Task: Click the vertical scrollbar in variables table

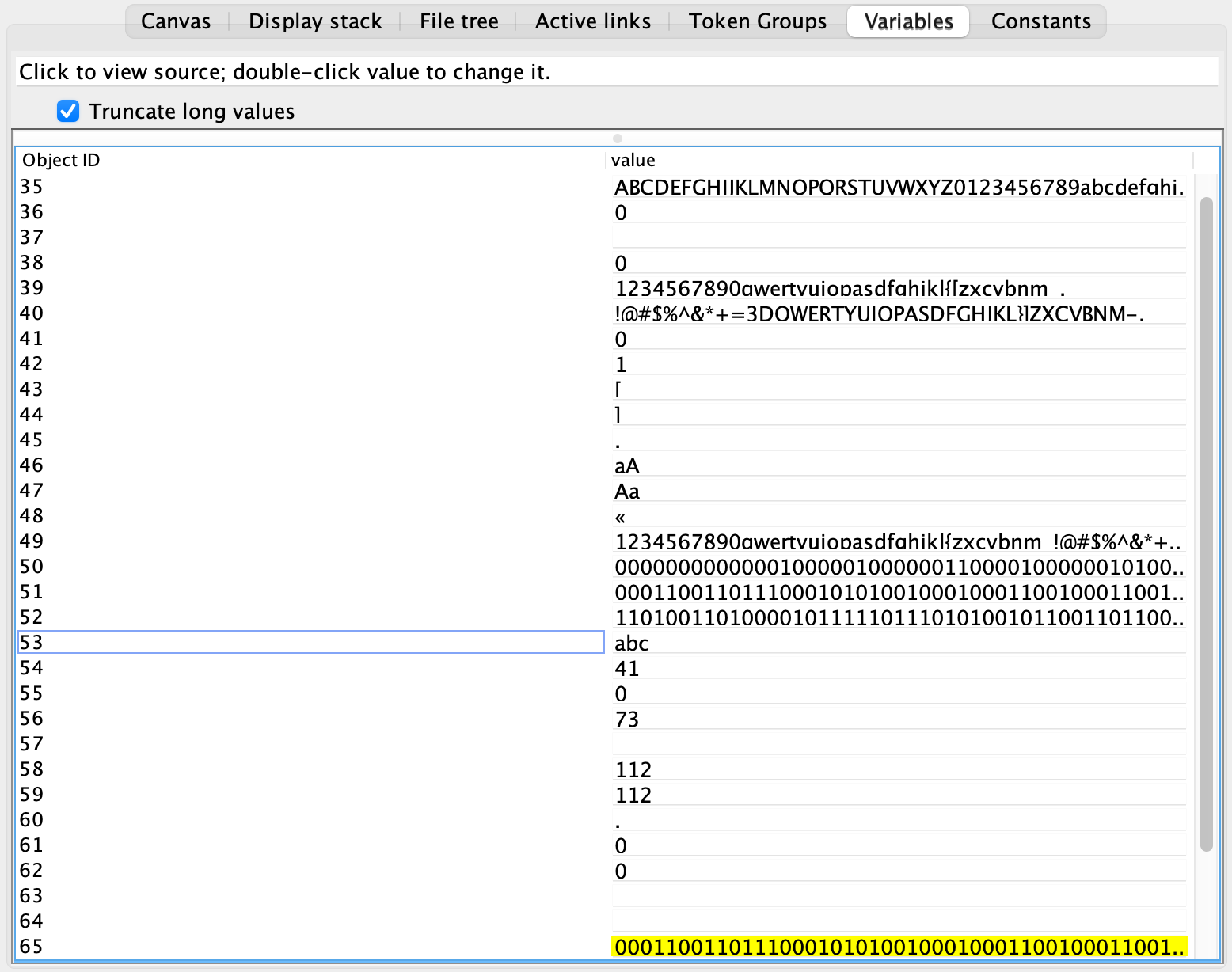Action: tap(1206, 522)
